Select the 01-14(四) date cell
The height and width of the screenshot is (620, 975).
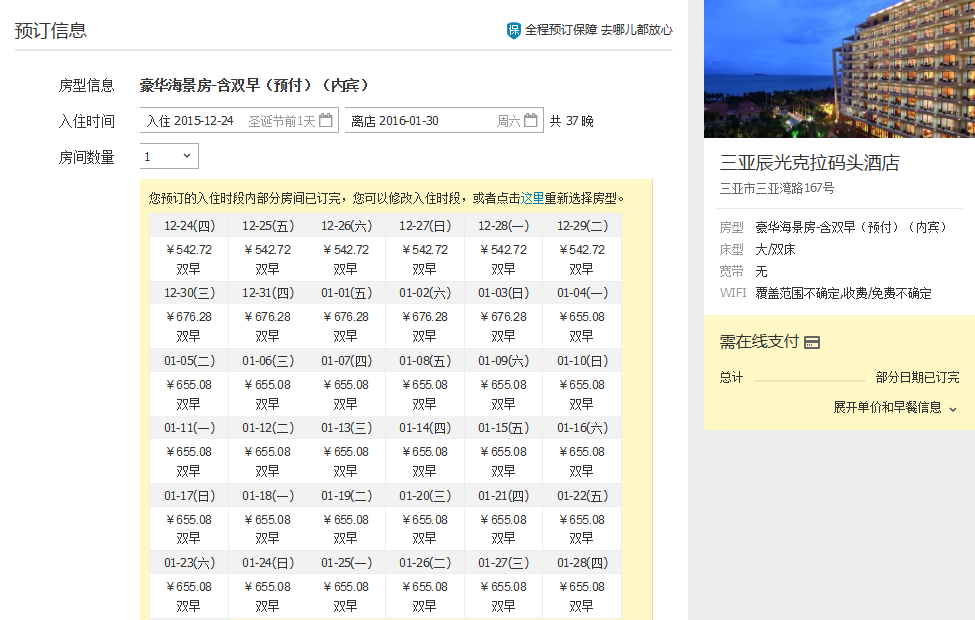click(x=425, y=428)
